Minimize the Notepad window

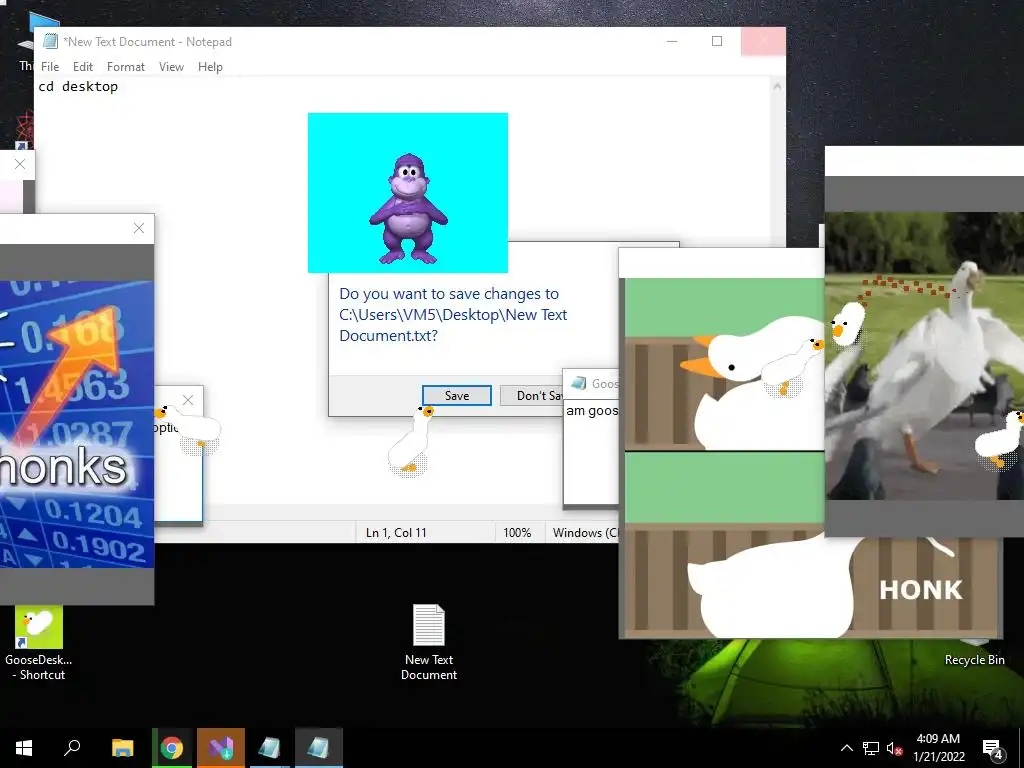672,41
